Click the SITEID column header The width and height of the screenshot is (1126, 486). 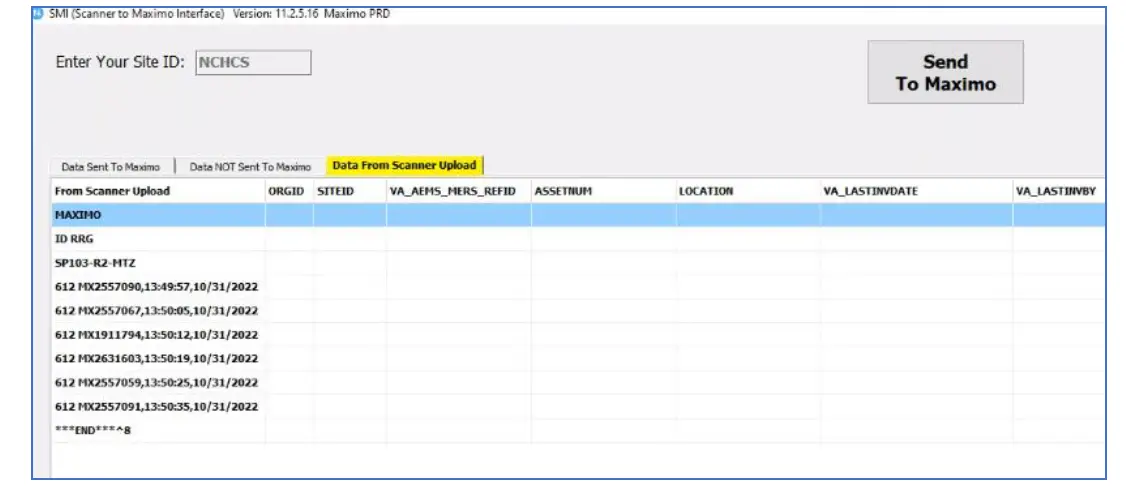coord(335,191)
